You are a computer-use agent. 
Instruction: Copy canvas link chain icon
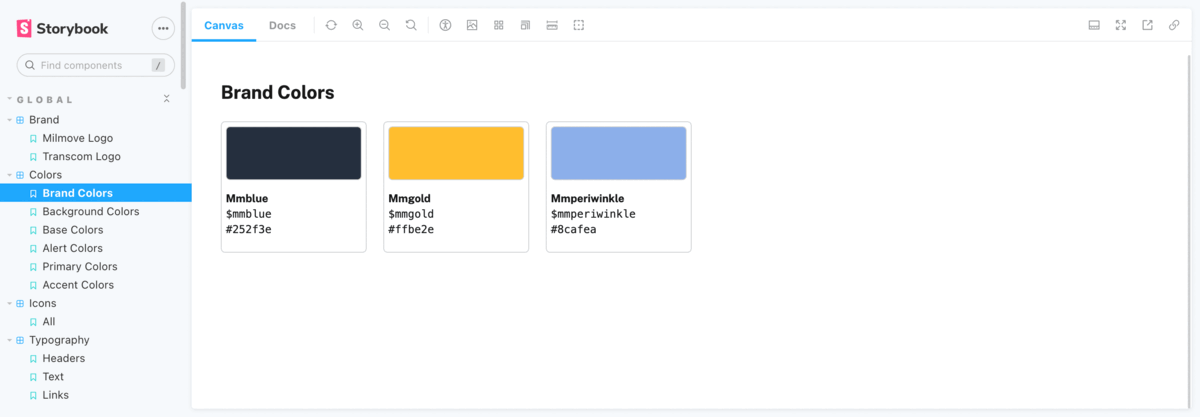(1174, 25)
